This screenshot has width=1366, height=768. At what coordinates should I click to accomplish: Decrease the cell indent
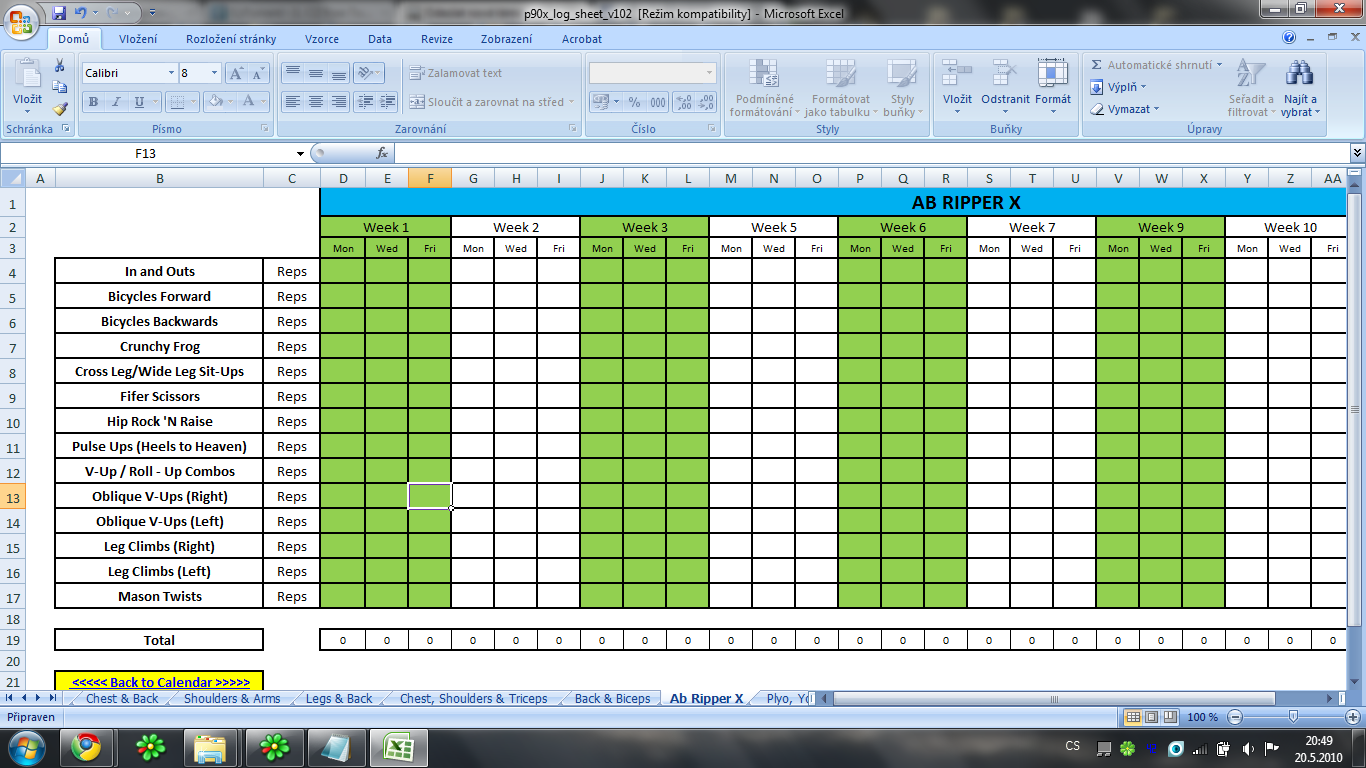364,101
